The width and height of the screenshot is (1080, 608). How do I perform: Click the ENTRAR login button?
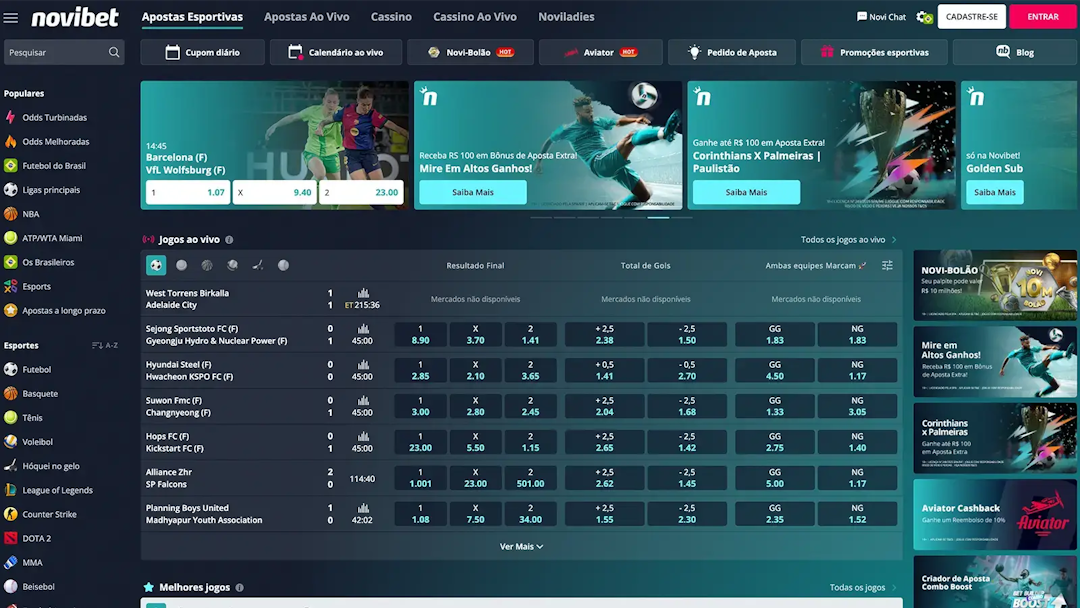[x=1043, y=17]
